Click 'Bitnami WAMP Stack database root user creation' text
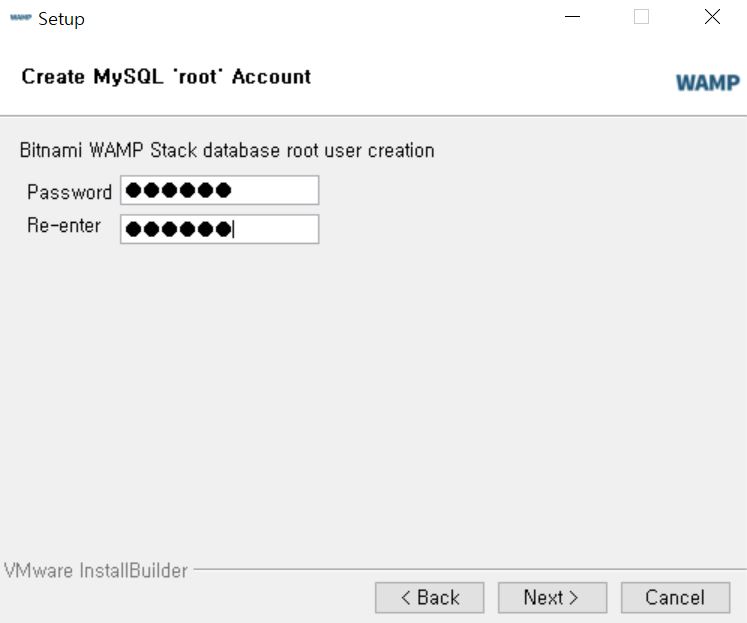The width and height of the screenshot is (747, 623). tap(227, 151)
